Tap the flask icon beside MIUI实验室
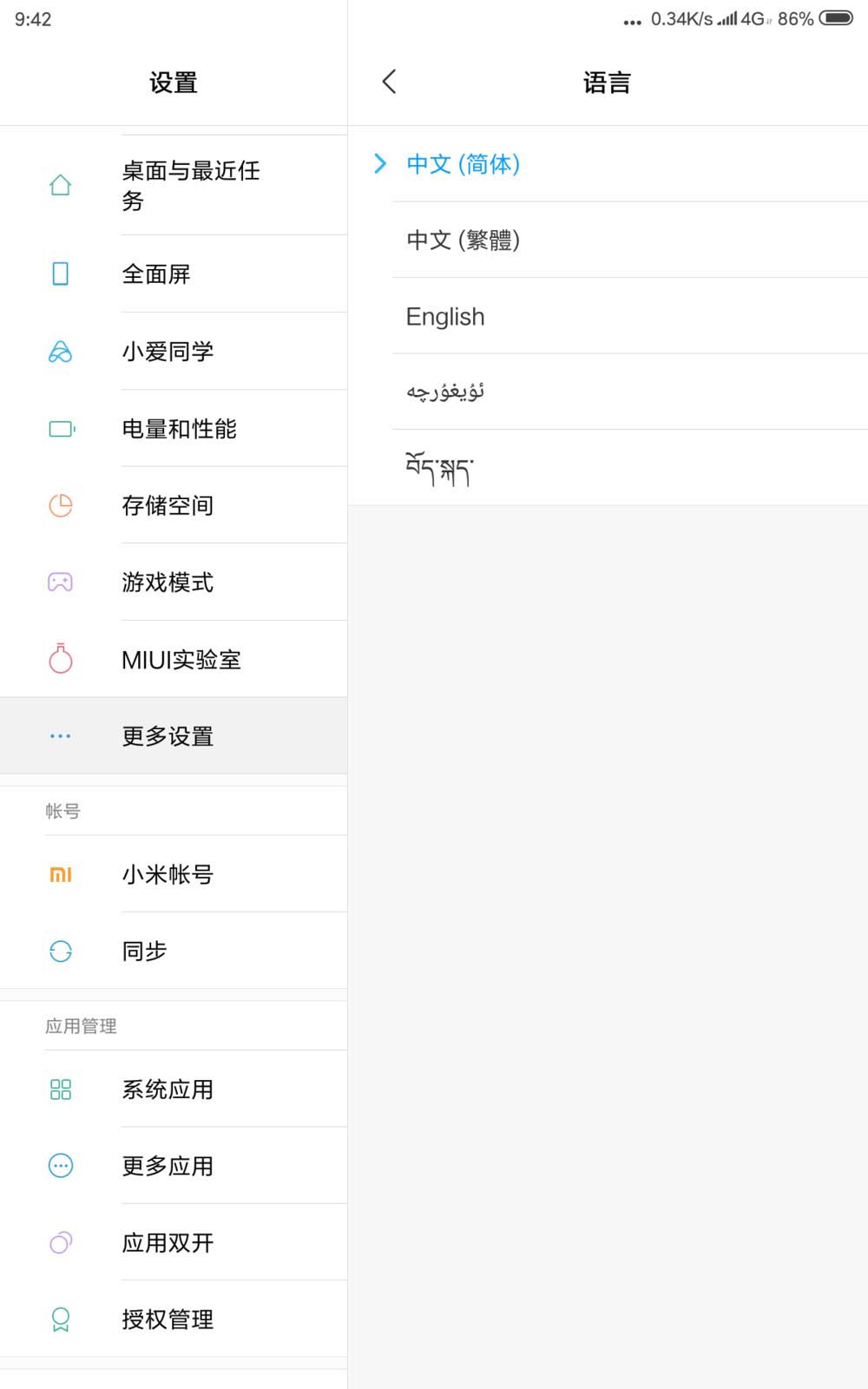The width and height of the screenshot is (868, 1389). tap(60, 659)
